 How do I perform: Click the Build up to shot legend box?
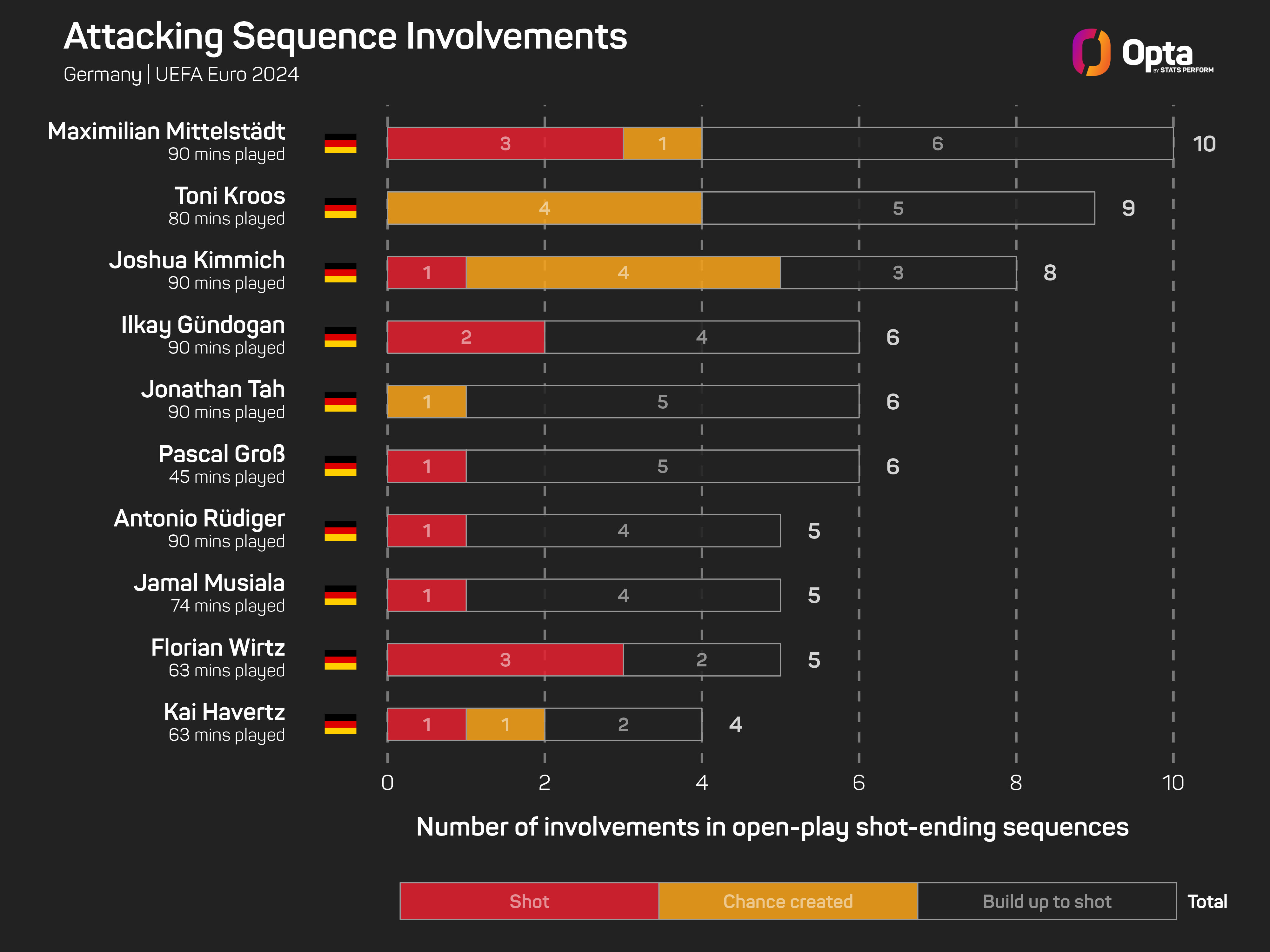coord(1047,901)
